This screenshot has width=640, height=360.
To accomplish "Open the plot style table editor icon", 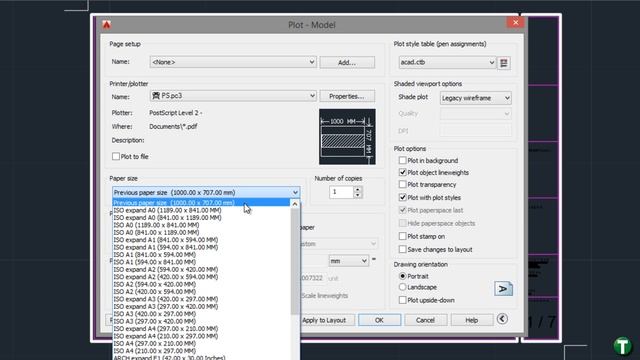I will 504,63.
